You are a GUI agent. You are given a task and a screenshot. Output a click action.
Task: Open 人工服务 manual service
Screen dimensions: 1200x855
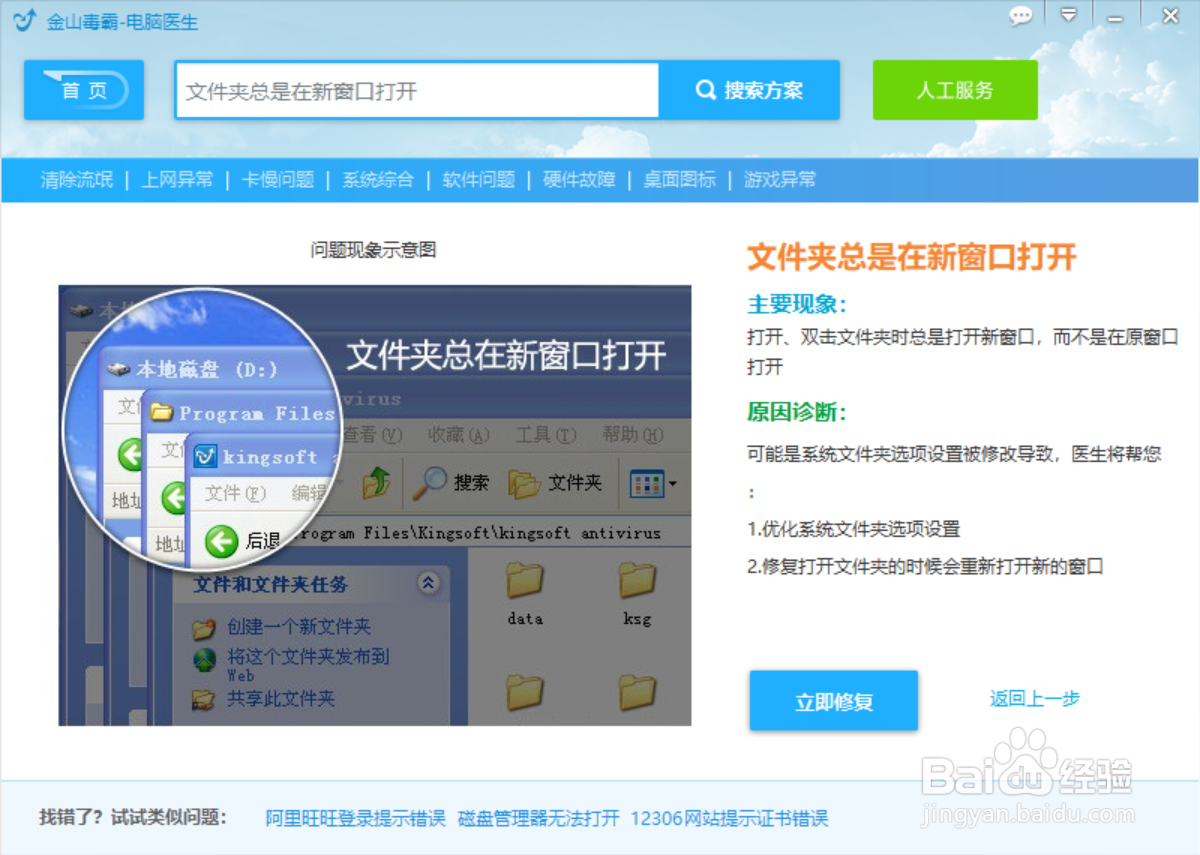click(955, 90)
